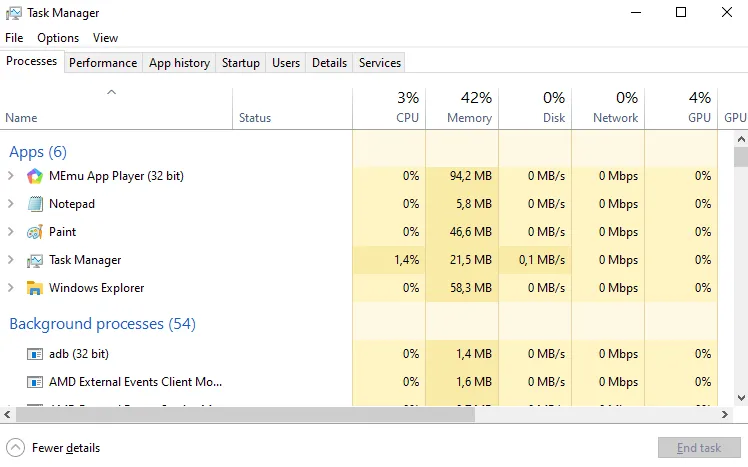Click the AMD External Events Client icon
Screen dimensions: 748x467
[35, 382]
